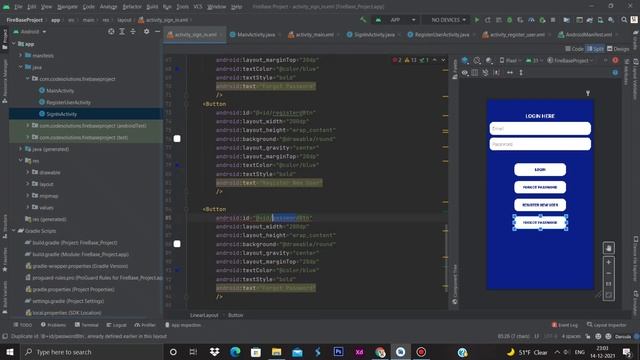
Task: Open the Terminal tool window
Action: coord(87,325)
